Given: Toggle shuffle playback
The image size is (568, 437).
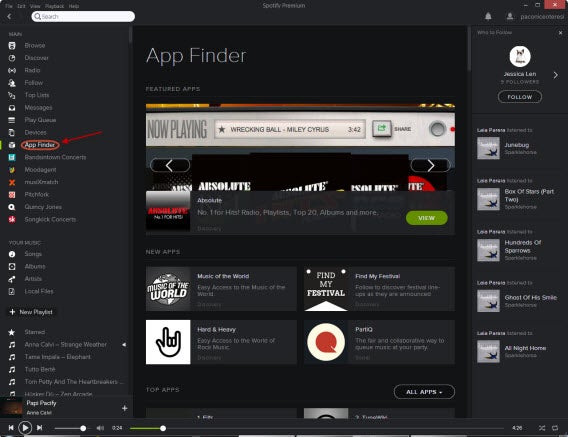Looking at the screenshot, I should 542,428.
